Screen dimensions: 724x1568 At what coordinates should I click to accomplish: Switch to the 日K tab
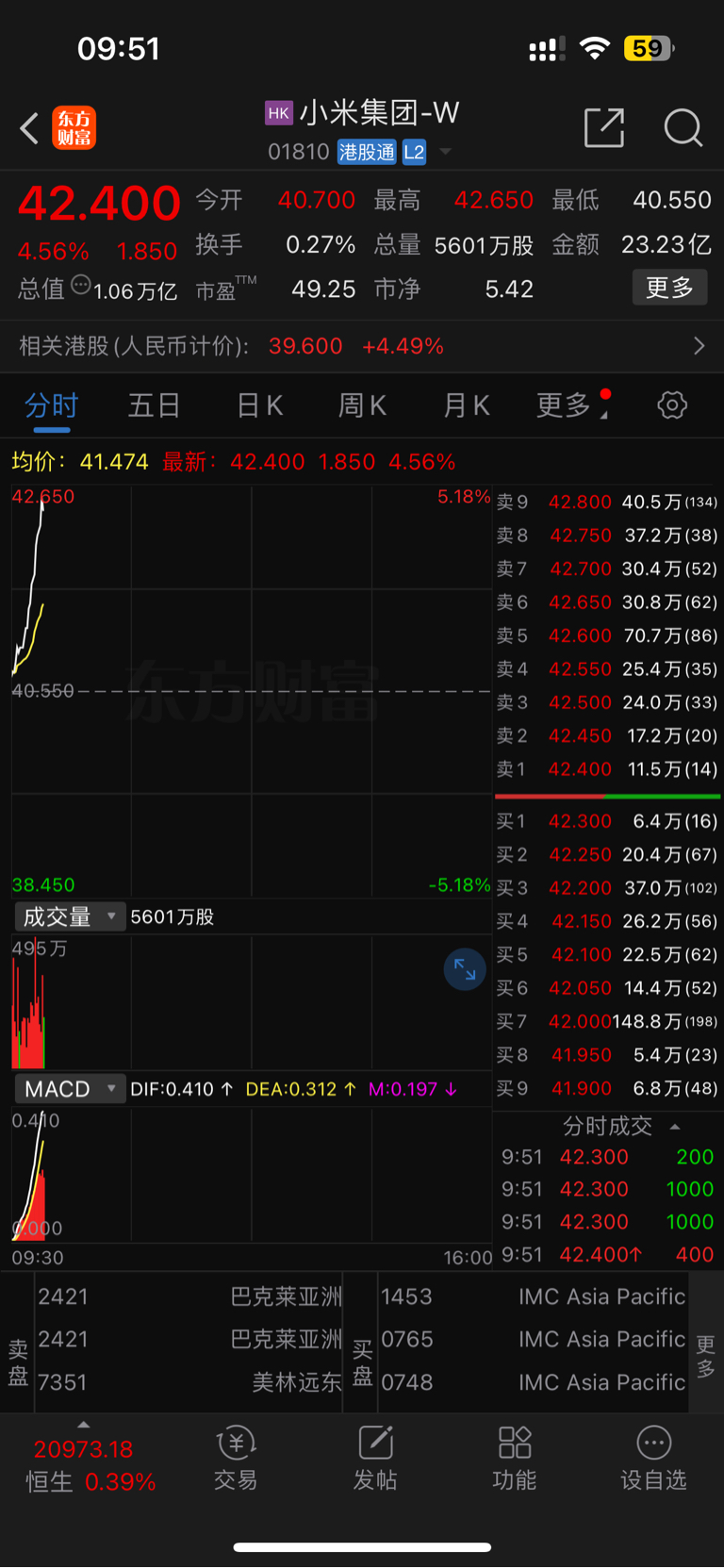pyautogui.click(x=259, y=405)
